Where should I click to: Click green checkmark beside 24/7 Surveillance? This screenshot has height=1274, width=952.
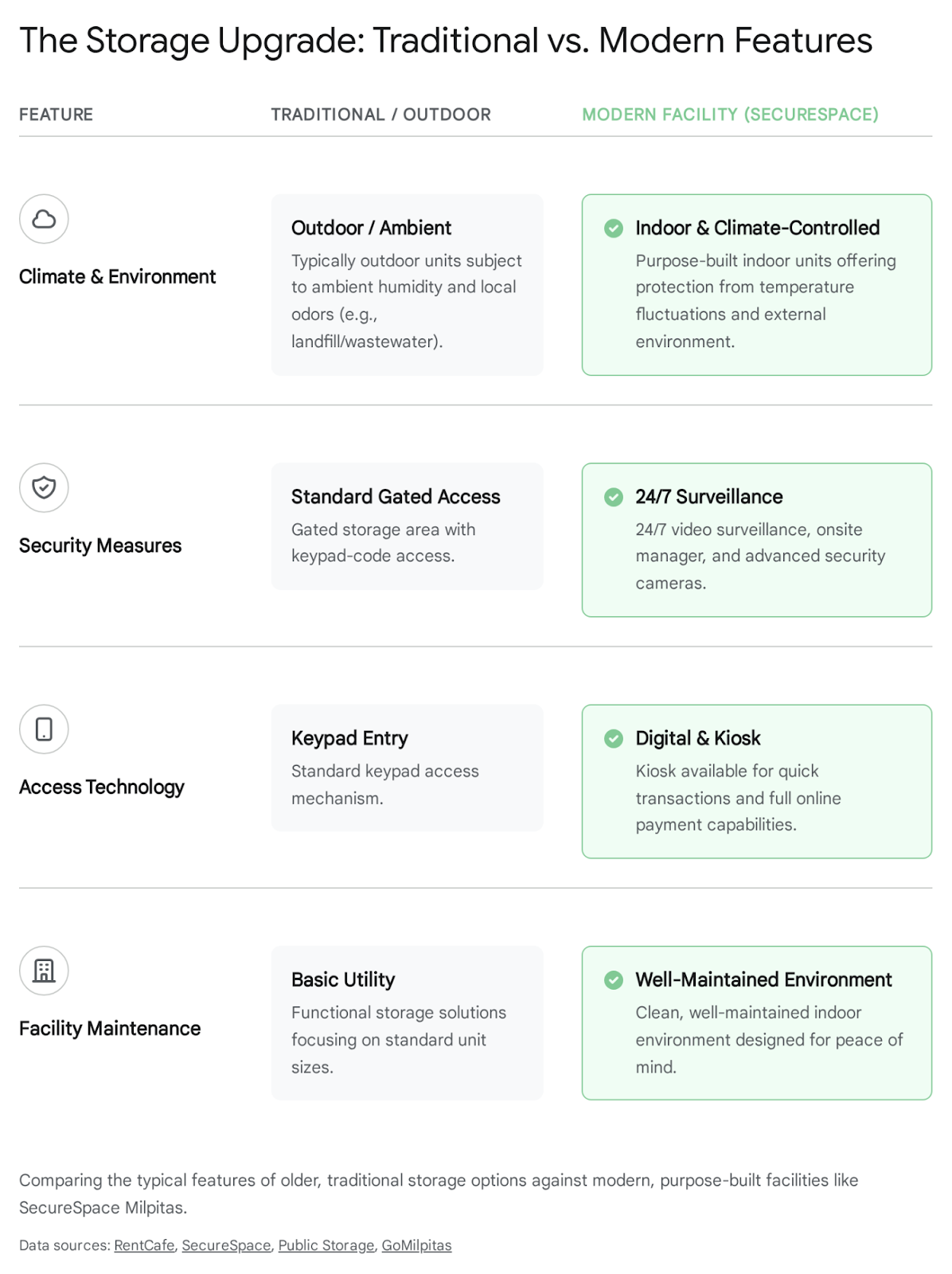tap(614, 497)
